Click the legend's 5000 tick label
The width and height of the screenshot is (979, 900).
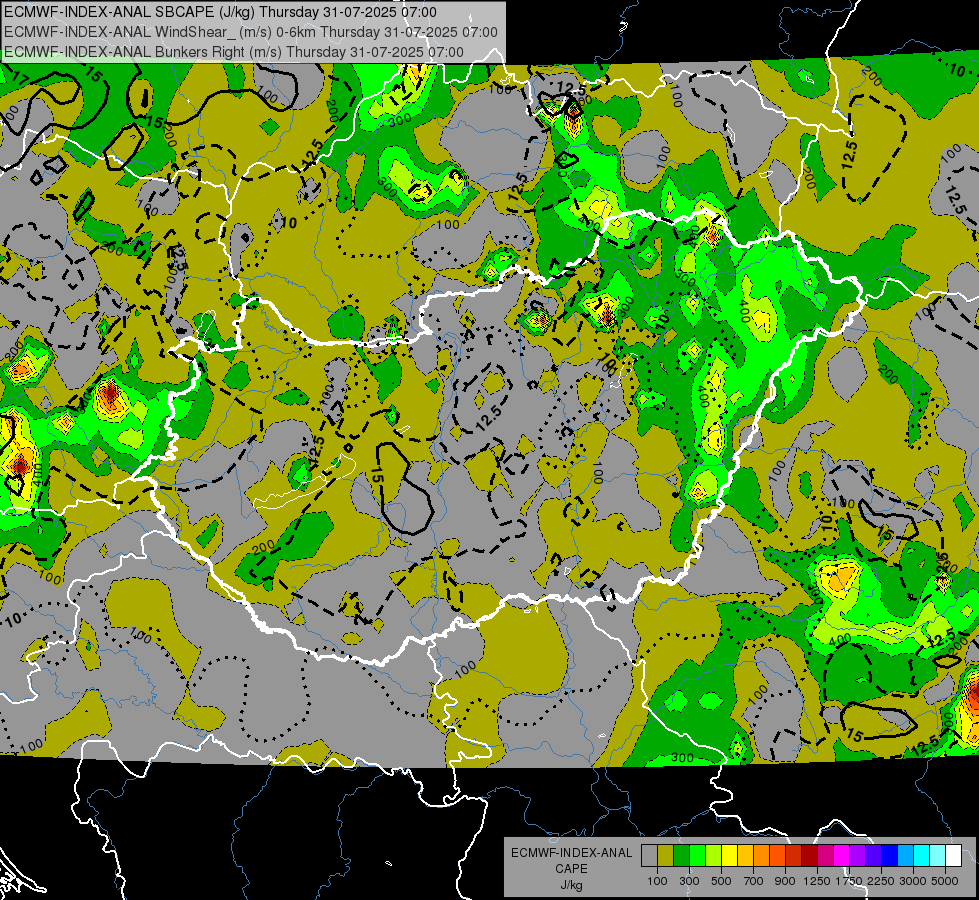(x=945, y=881)
